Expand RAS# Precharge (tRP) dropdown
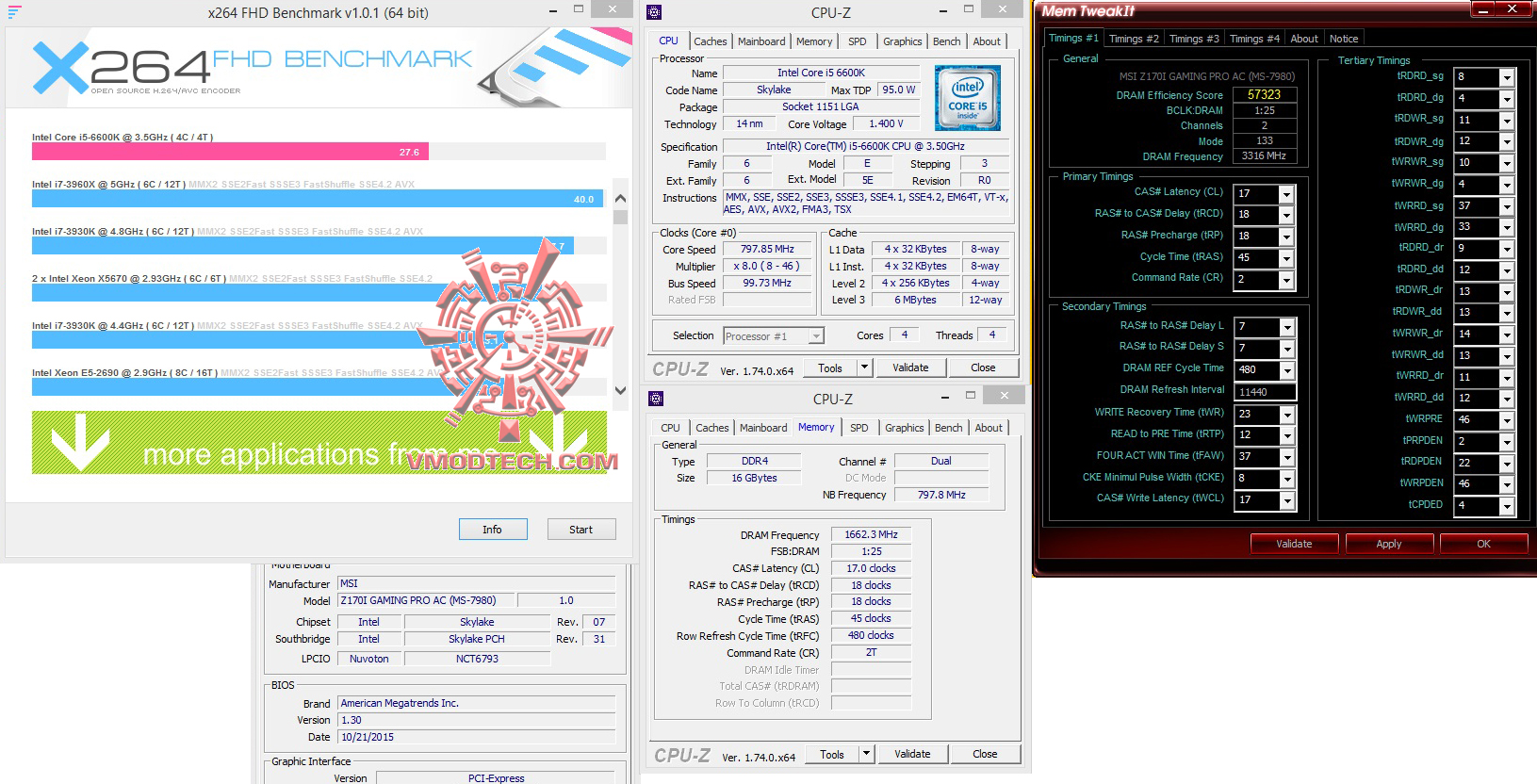This screenshot has width=1537, height=784. pyautogui.click(x=1287, y=237)
